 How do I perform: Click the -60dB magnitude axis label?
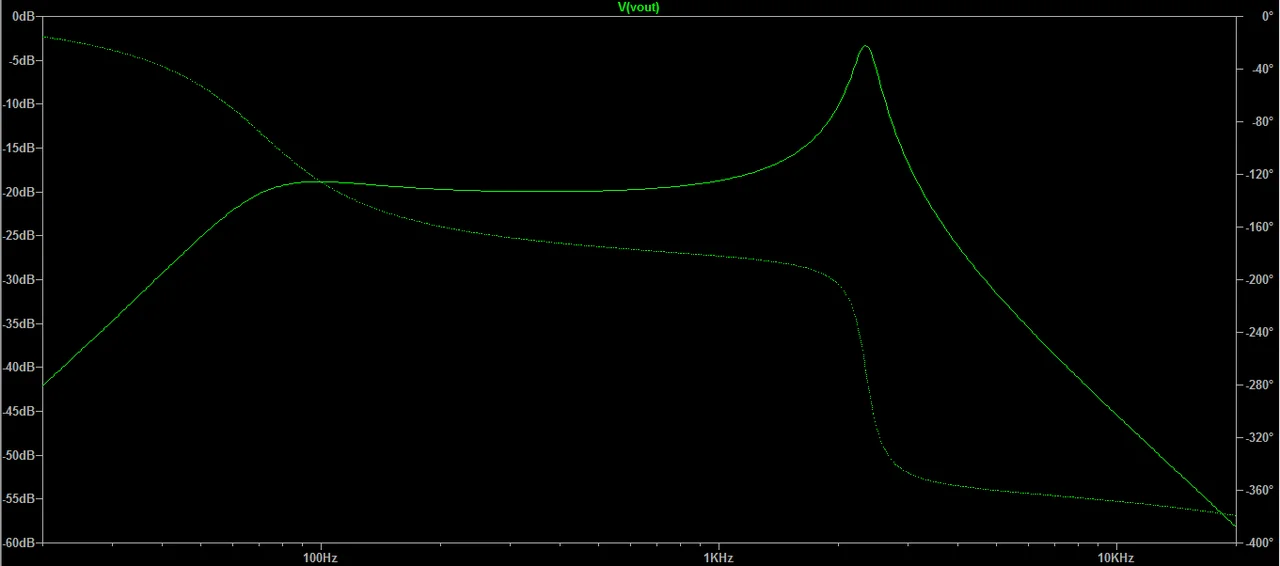point(19,543)
